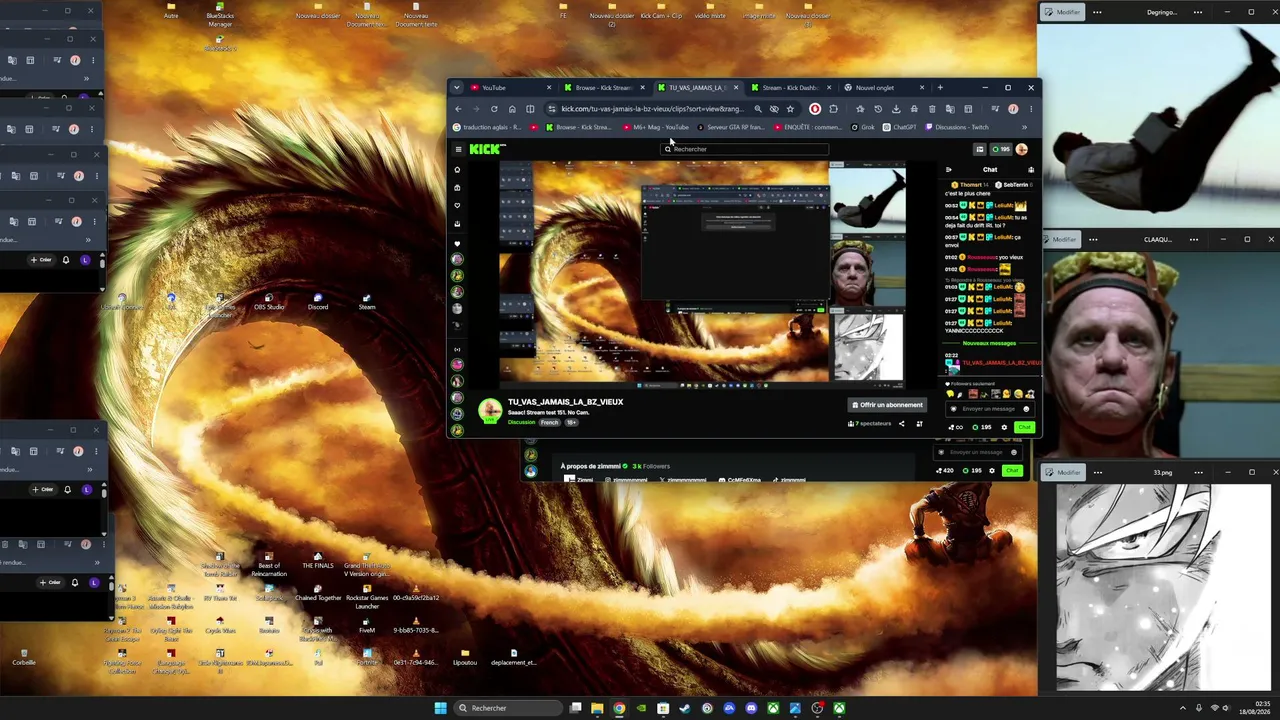Open more options in the Degringo window
Viewport: 1280px width, 720px height.
pos(1097,12)
